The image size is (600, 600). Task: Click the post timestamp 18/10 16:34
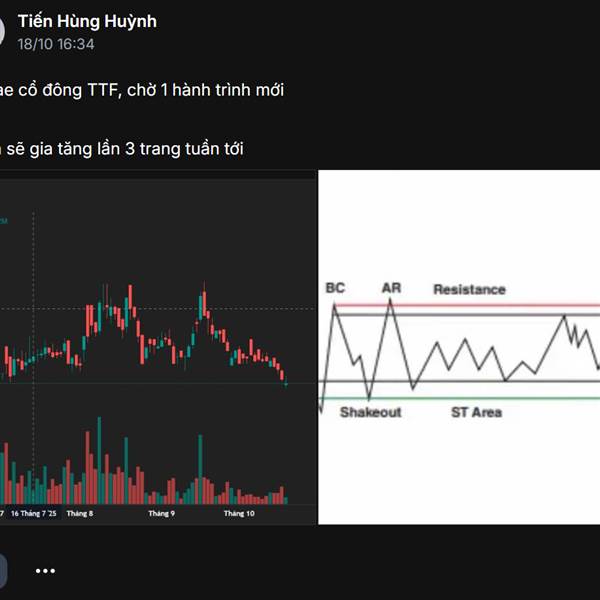click(x=64, y=44)
